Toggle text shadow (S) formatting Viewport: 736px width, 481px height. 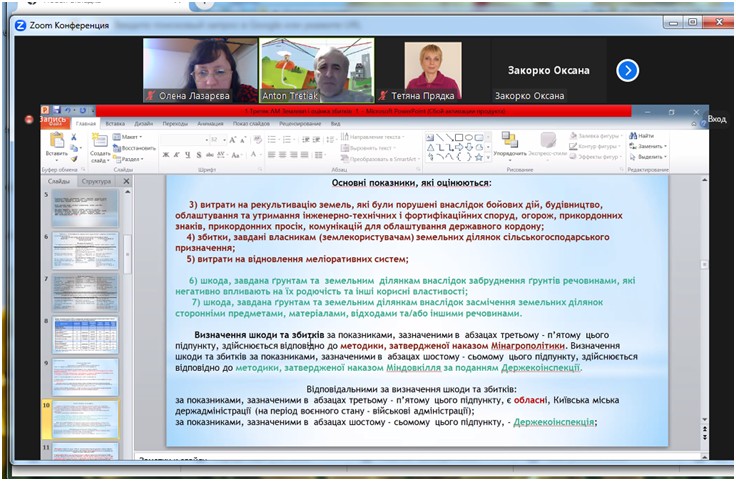coord(199,155)
